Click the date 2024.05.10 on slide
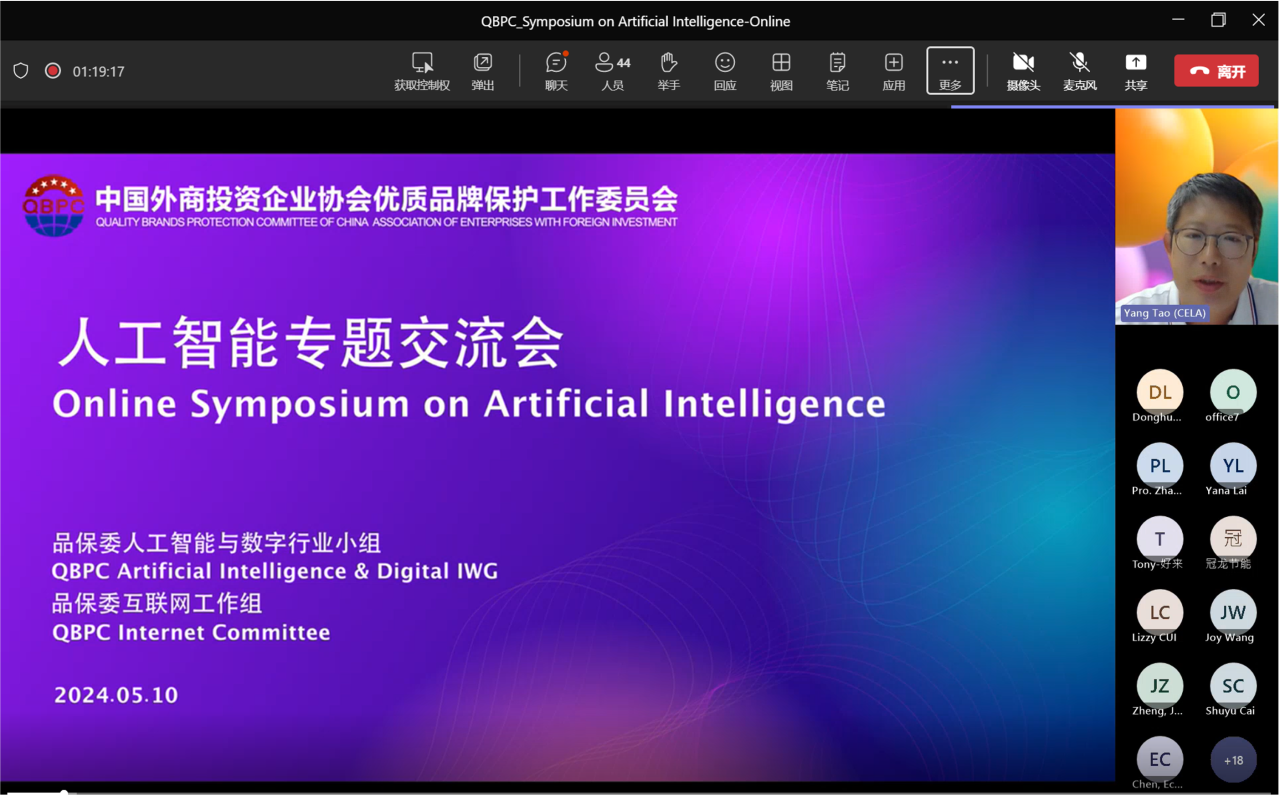 [116, 695]
